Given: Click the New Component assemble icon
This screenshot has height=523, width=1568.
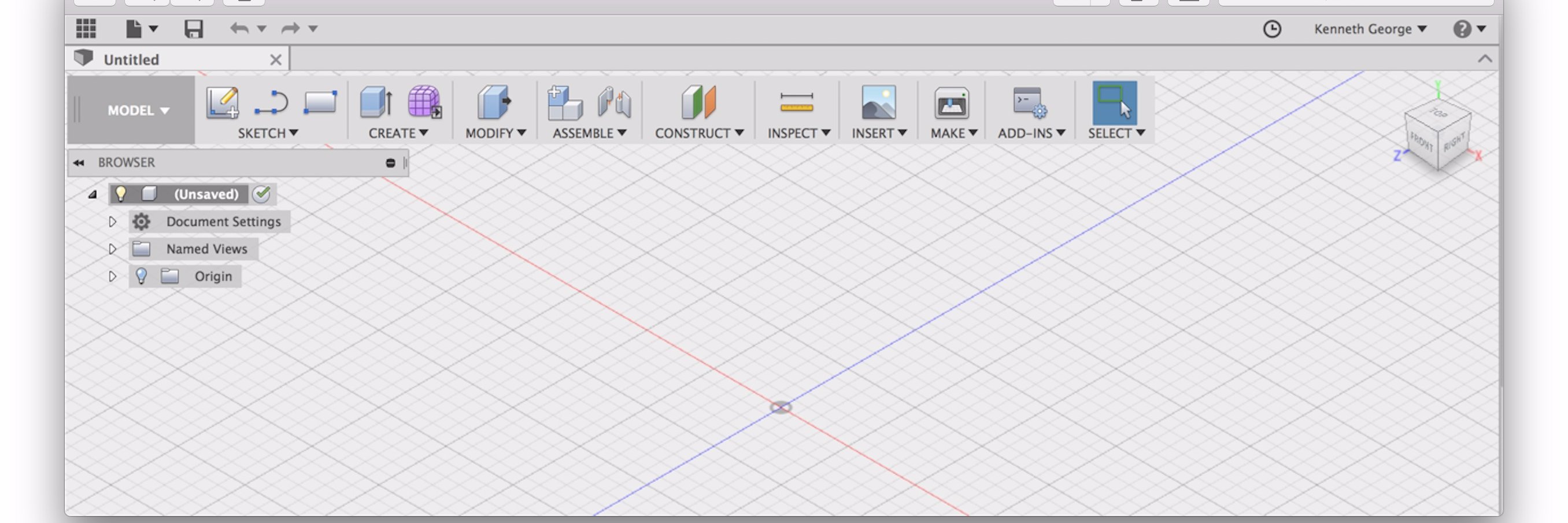Looking at the screenshot, I should click(564, 102).
